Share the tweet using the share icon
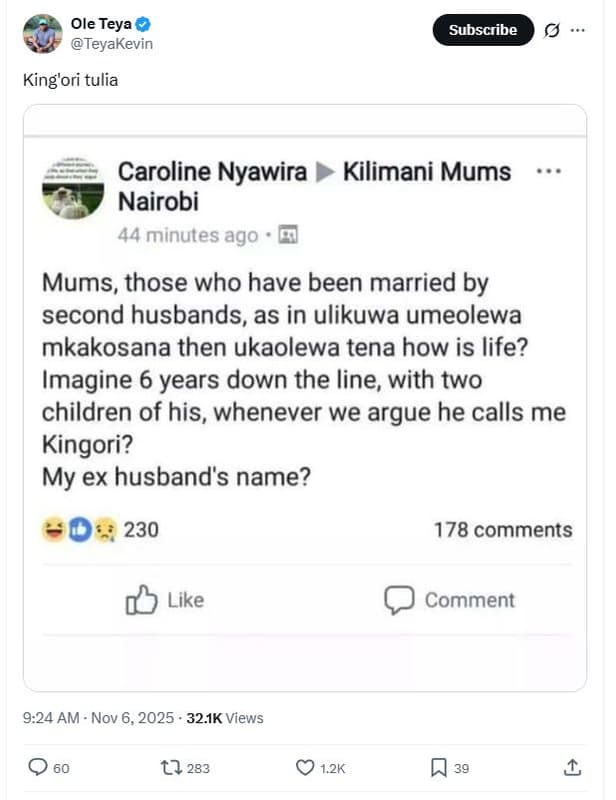 [x=573, y=765]
